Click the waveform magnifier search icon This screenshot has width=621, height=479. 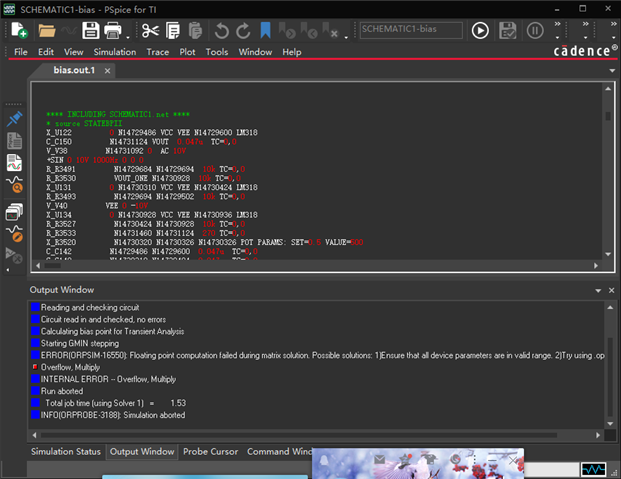coord(15,184)
